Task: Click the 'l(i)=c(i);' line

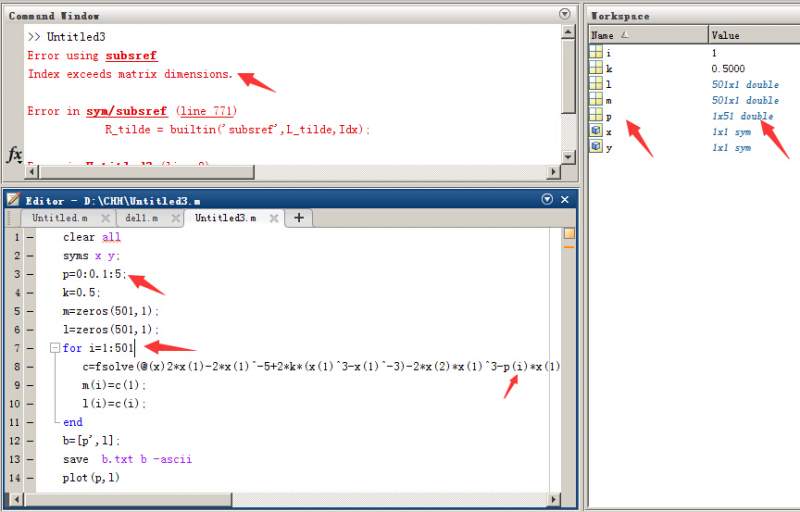Action: (x=114, y=403)
